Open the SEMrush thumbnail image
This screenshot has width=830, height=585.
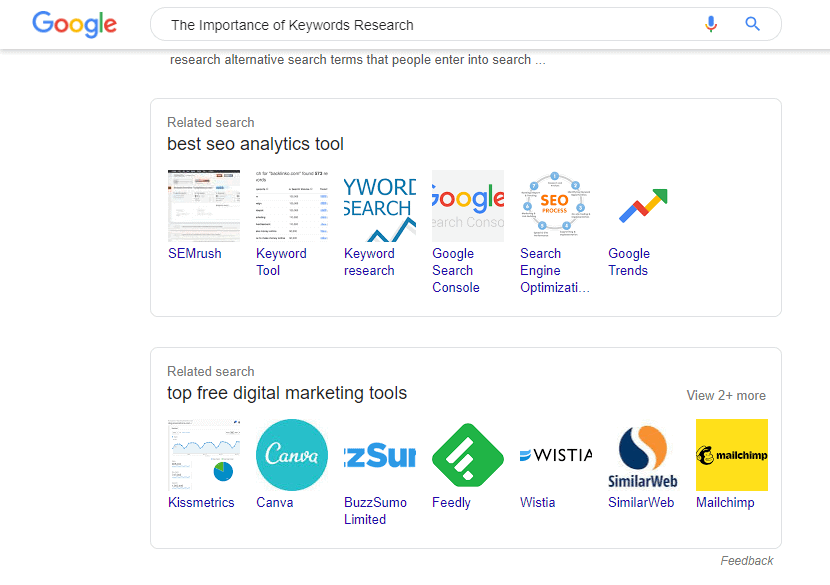point(204,206)
